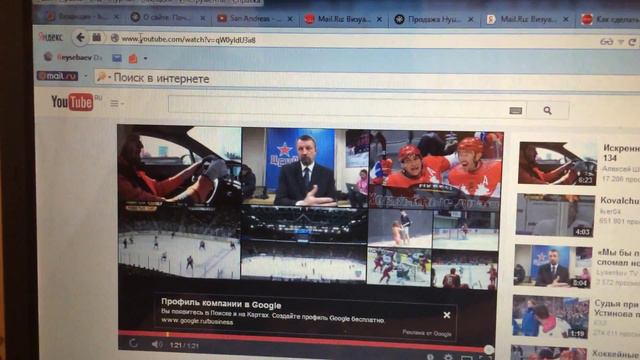This screenshot has height=360, width=640.
Task: Toggle theater mode in the player
Action: pyautogui.click(x=467, y=358)
